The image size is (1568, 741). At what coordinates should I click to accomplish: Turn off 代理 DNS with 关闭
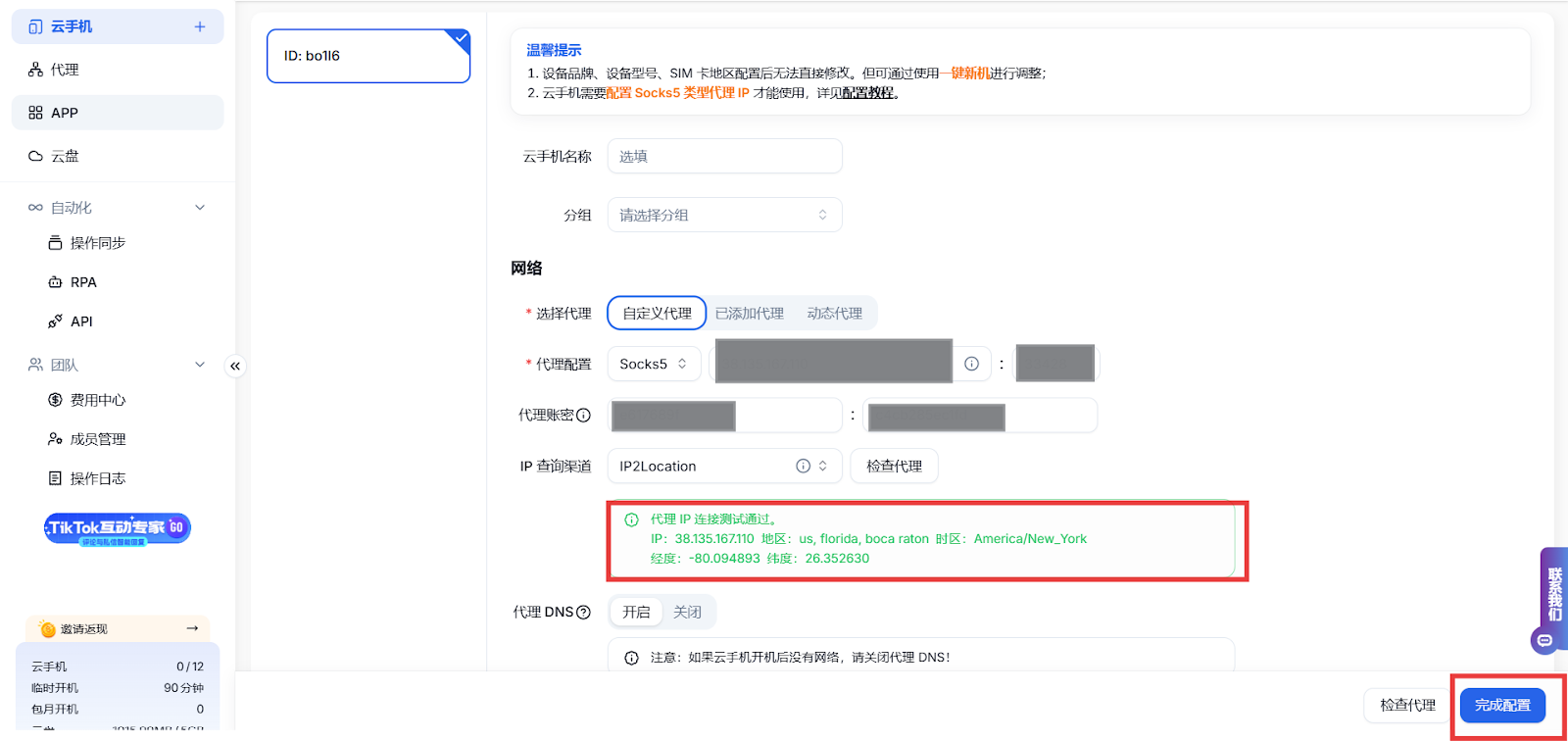(x=687, y=612)
